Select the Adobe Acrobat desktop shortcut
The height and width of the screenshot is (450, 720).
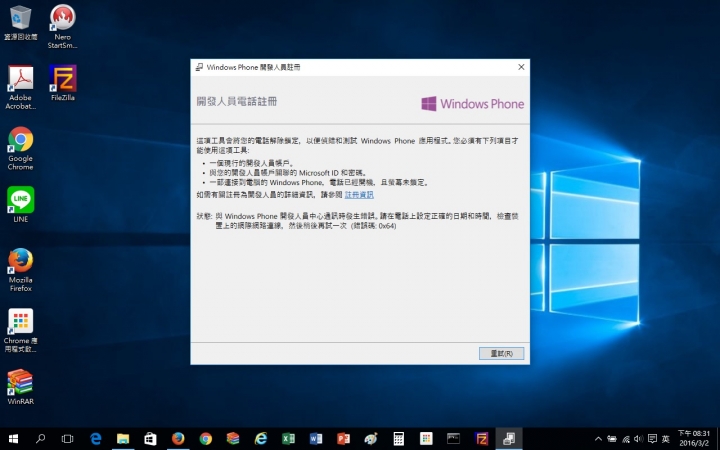[x=21, y=87]
